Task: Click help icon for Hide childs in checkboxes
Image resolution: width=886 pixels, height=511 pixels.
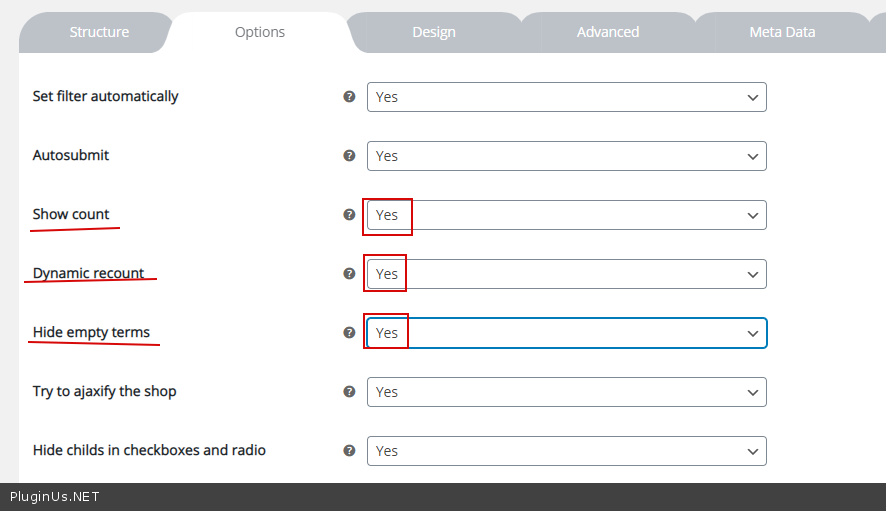Action: [349, 450]
